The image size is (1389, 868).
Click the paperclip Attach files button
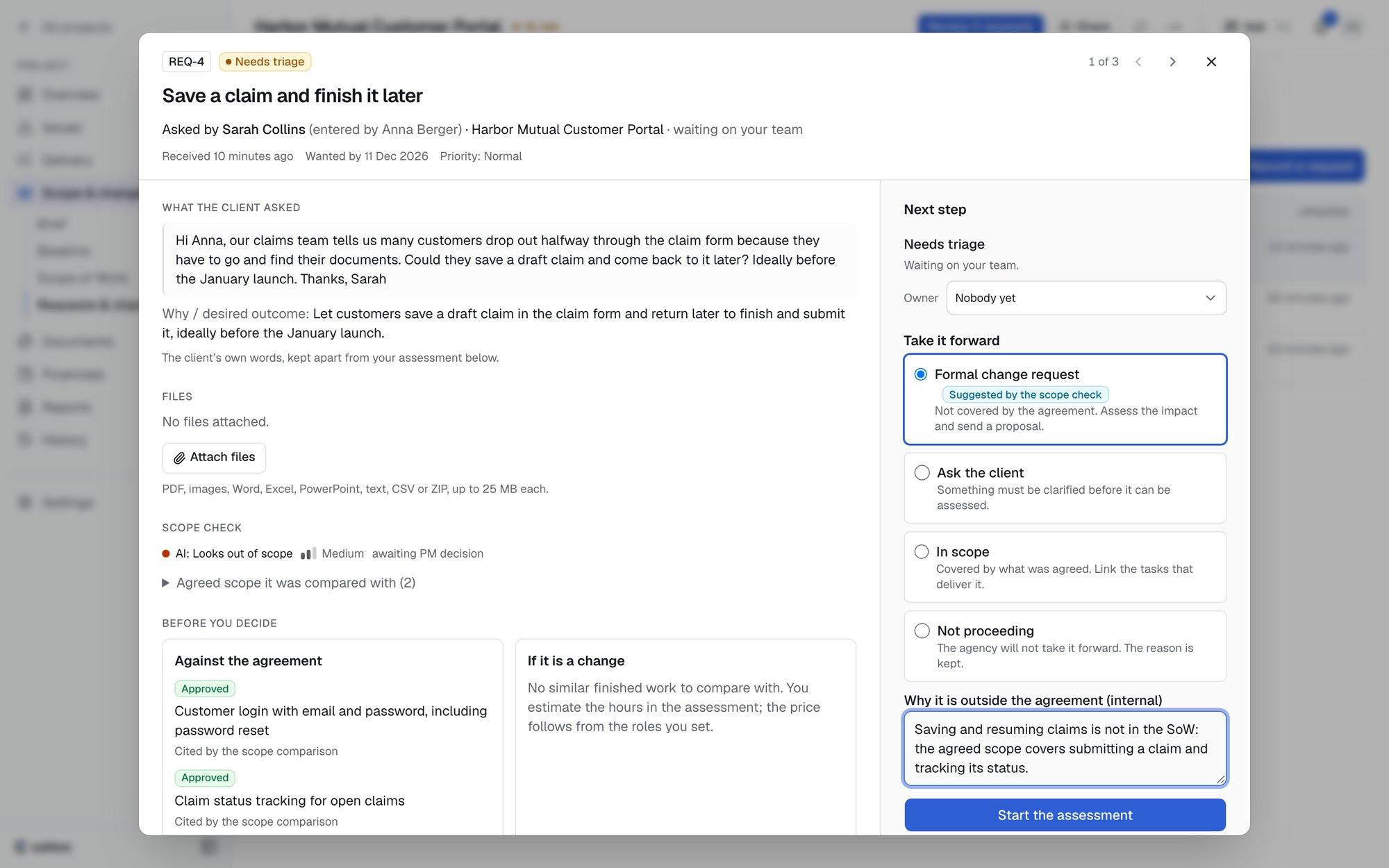pyautogui.click(x=214, y=458)
